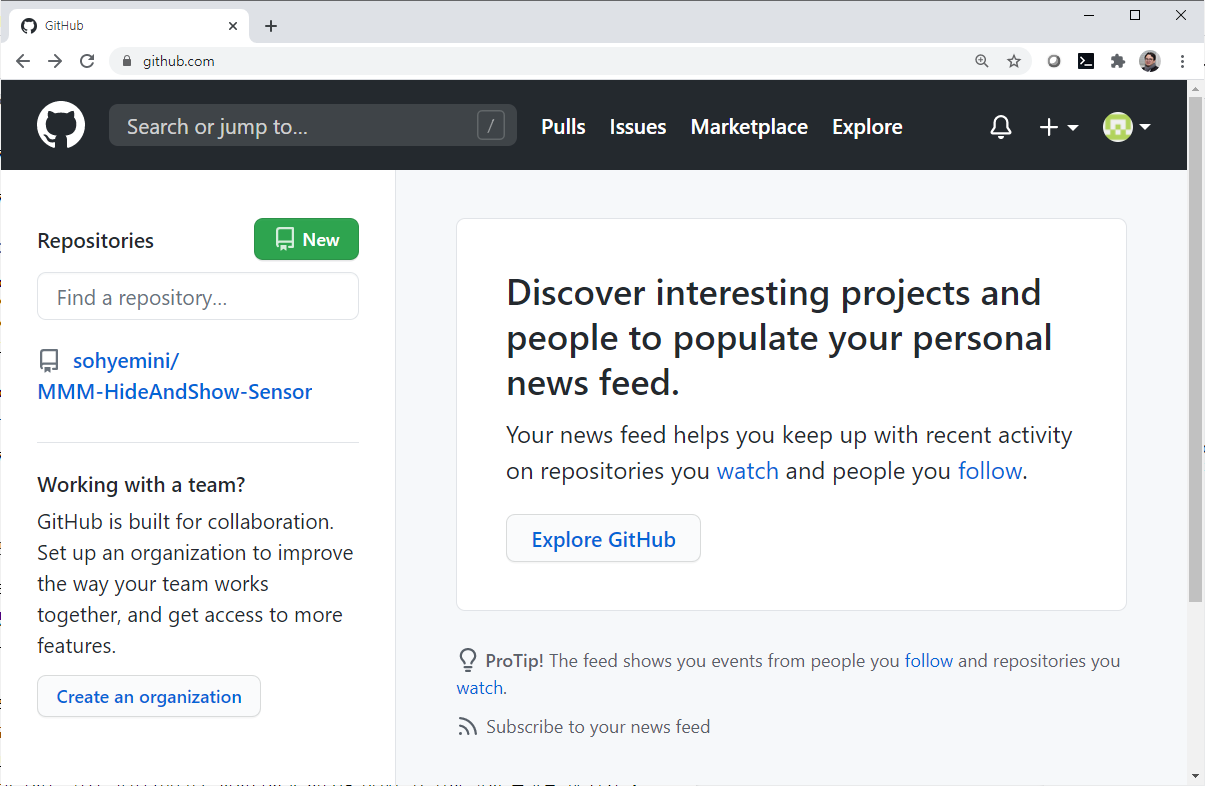Subscribe to your news feed
This screenshot has height=786, width=1205.
pos(598,727)
